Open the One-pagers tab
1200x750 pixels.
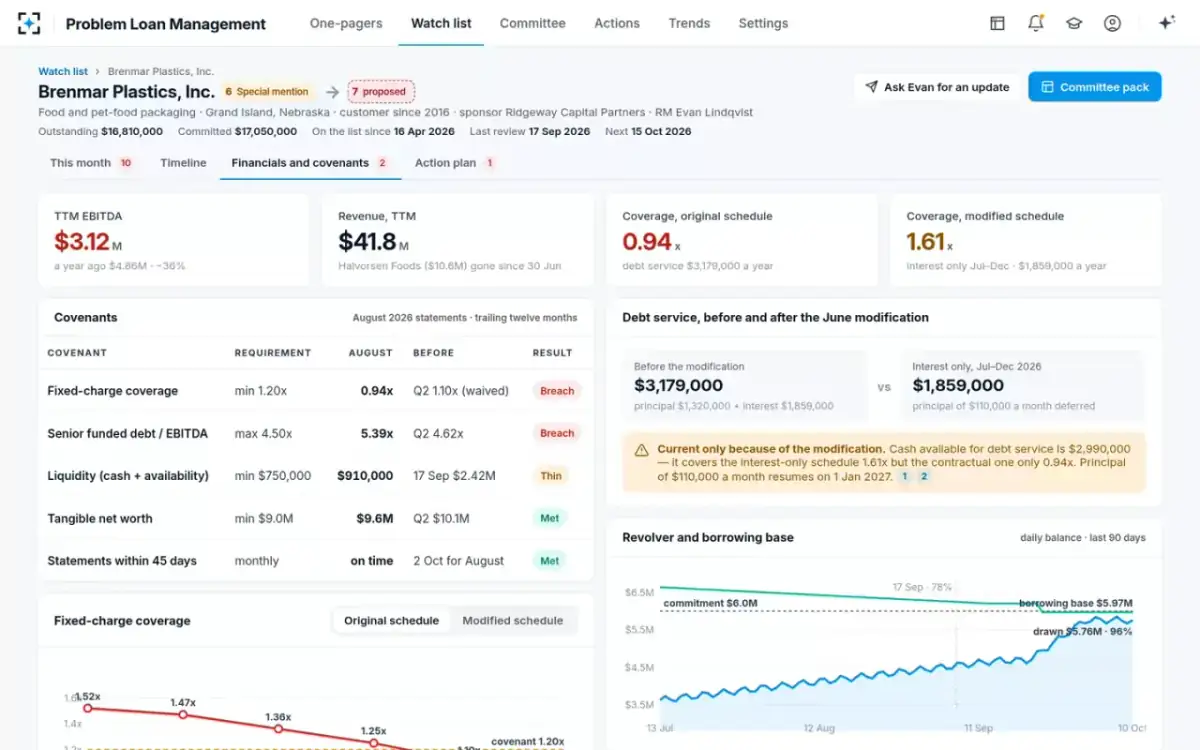(x=346, y=23)
